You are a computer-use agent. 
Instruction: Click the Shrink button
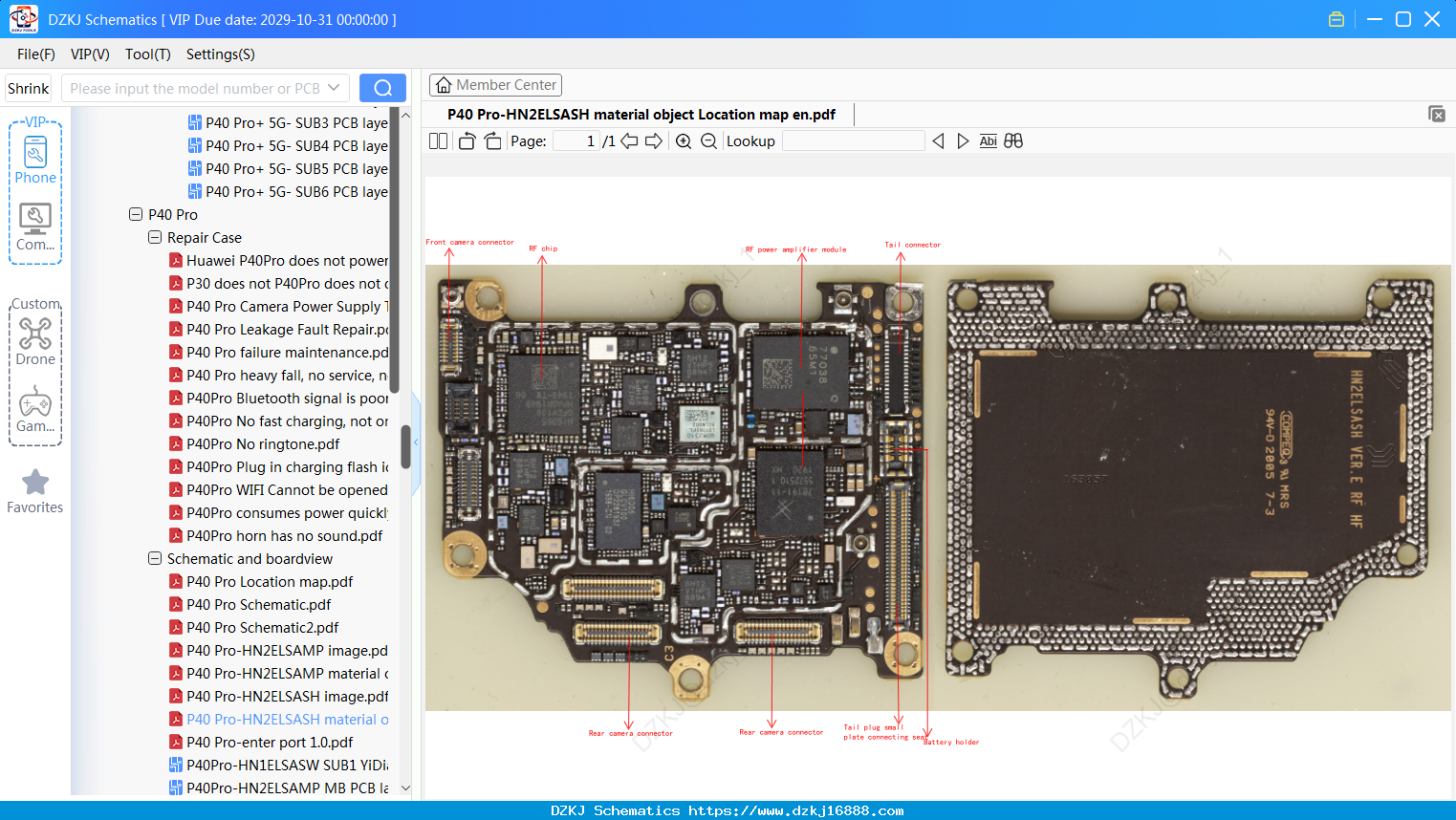click(x=29, y=88)
